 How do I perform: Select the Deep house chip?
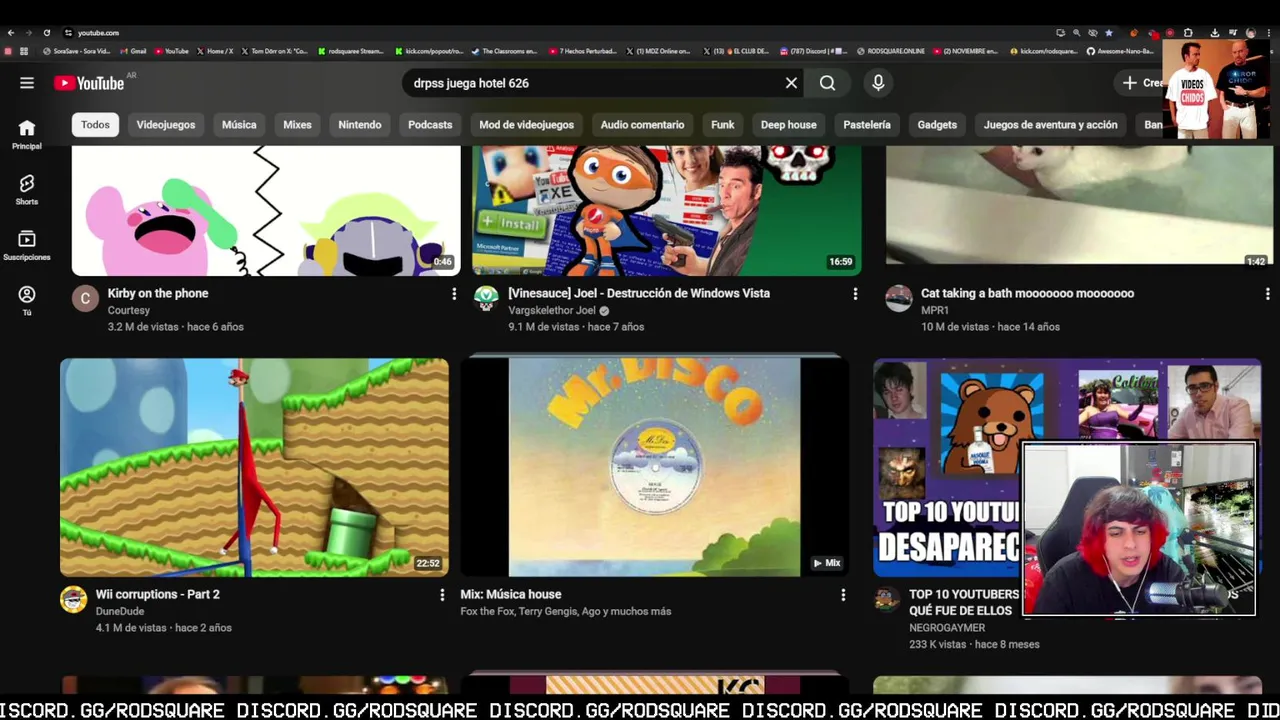pos(789,125)
